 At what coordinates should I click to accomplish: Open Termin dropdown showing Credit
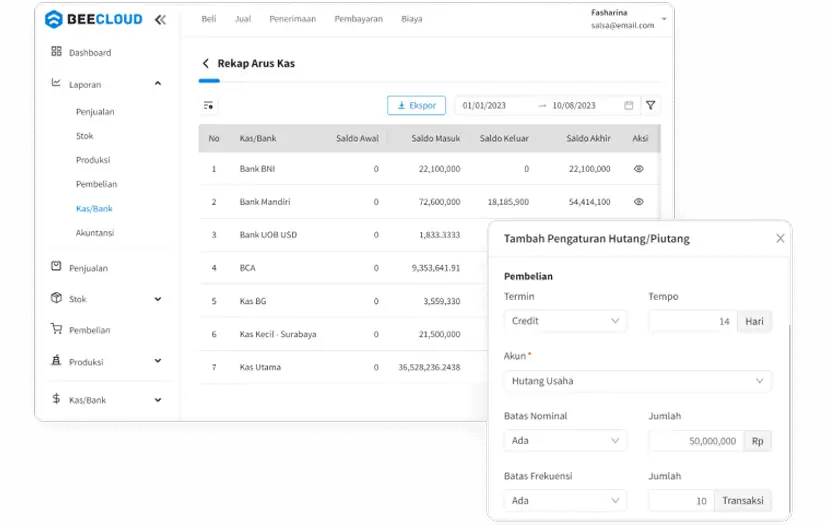click(565, 321)
